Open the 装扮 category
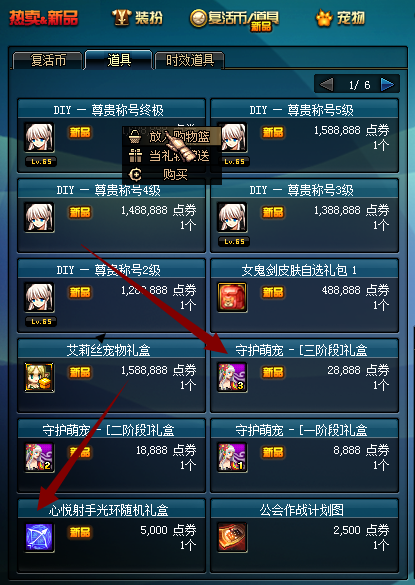The image size is (415, 585). tap(138, 18)
